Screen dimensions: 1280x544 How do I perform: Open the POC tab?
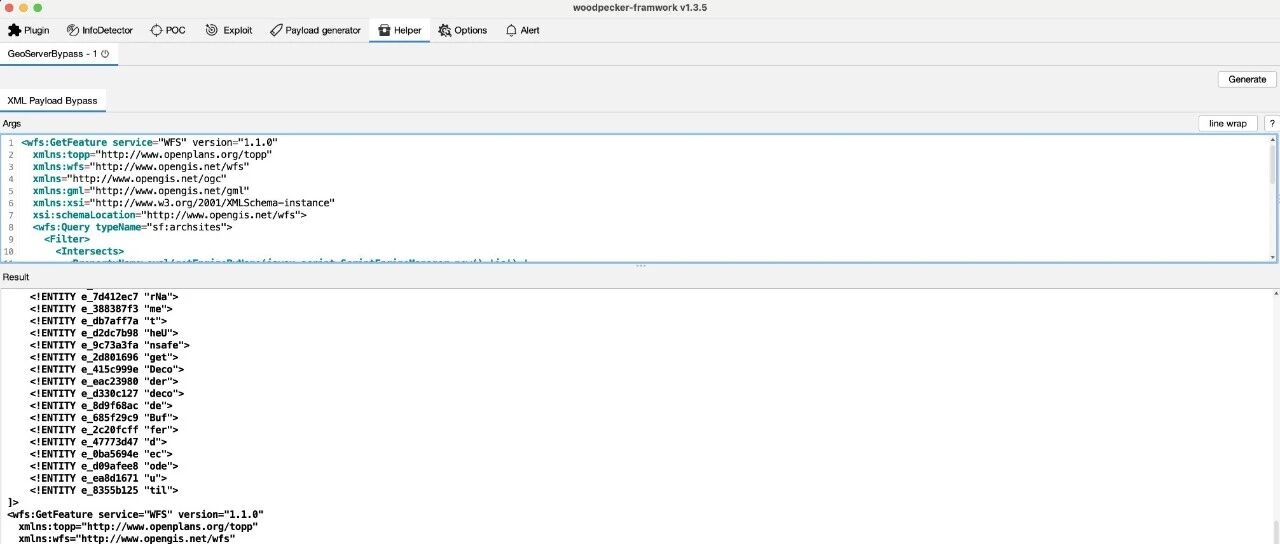coord(168,30)
